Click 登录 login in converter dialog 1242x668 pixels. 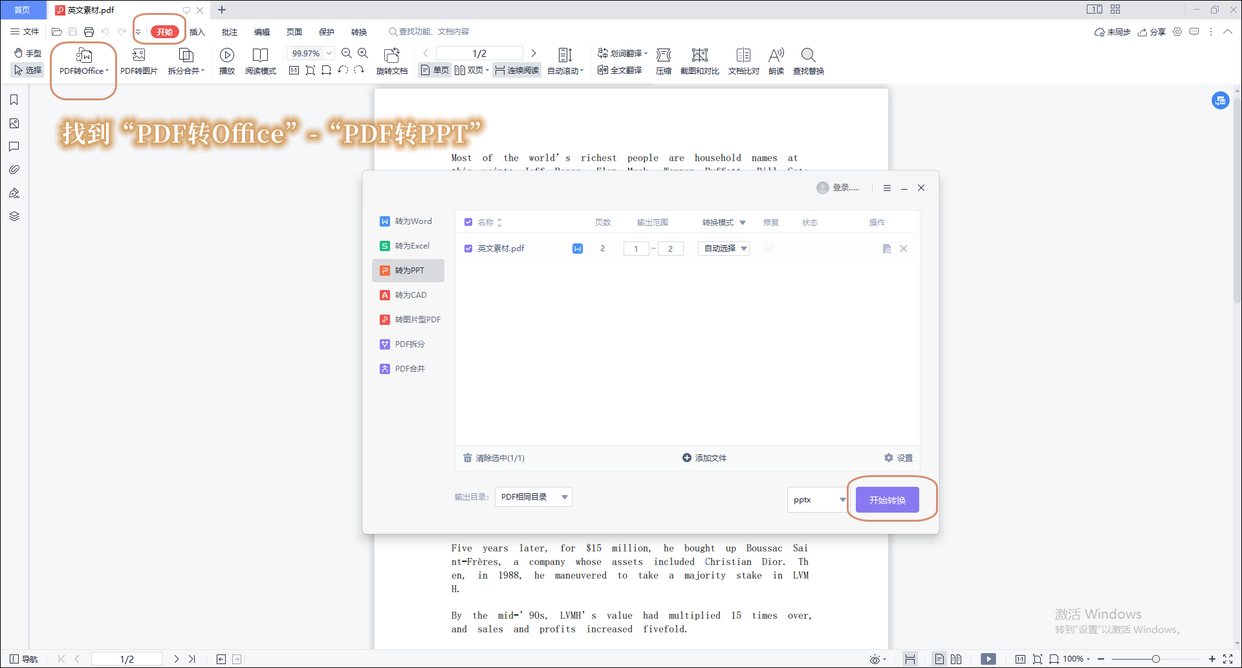pos(838,188)
